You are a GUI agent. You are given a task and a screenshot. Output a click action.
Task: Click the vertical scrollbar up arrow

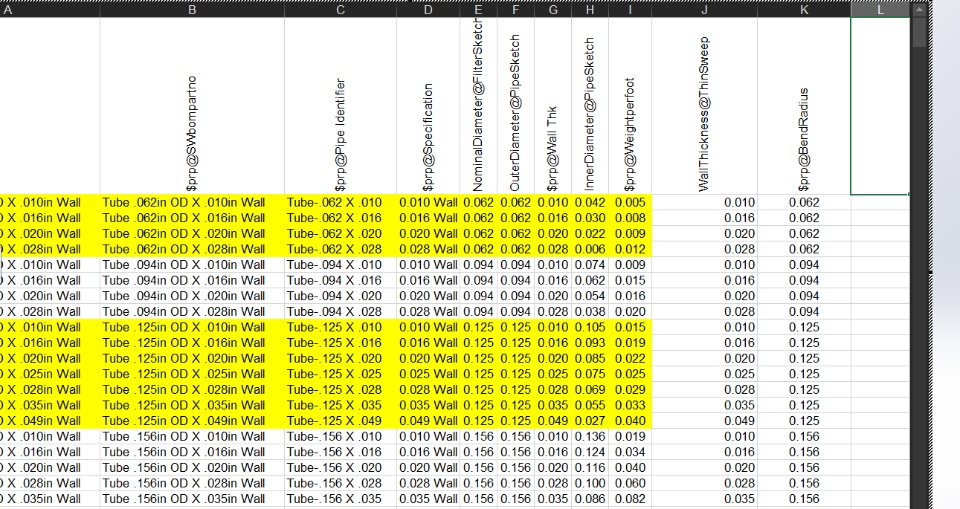coord(920,10)
